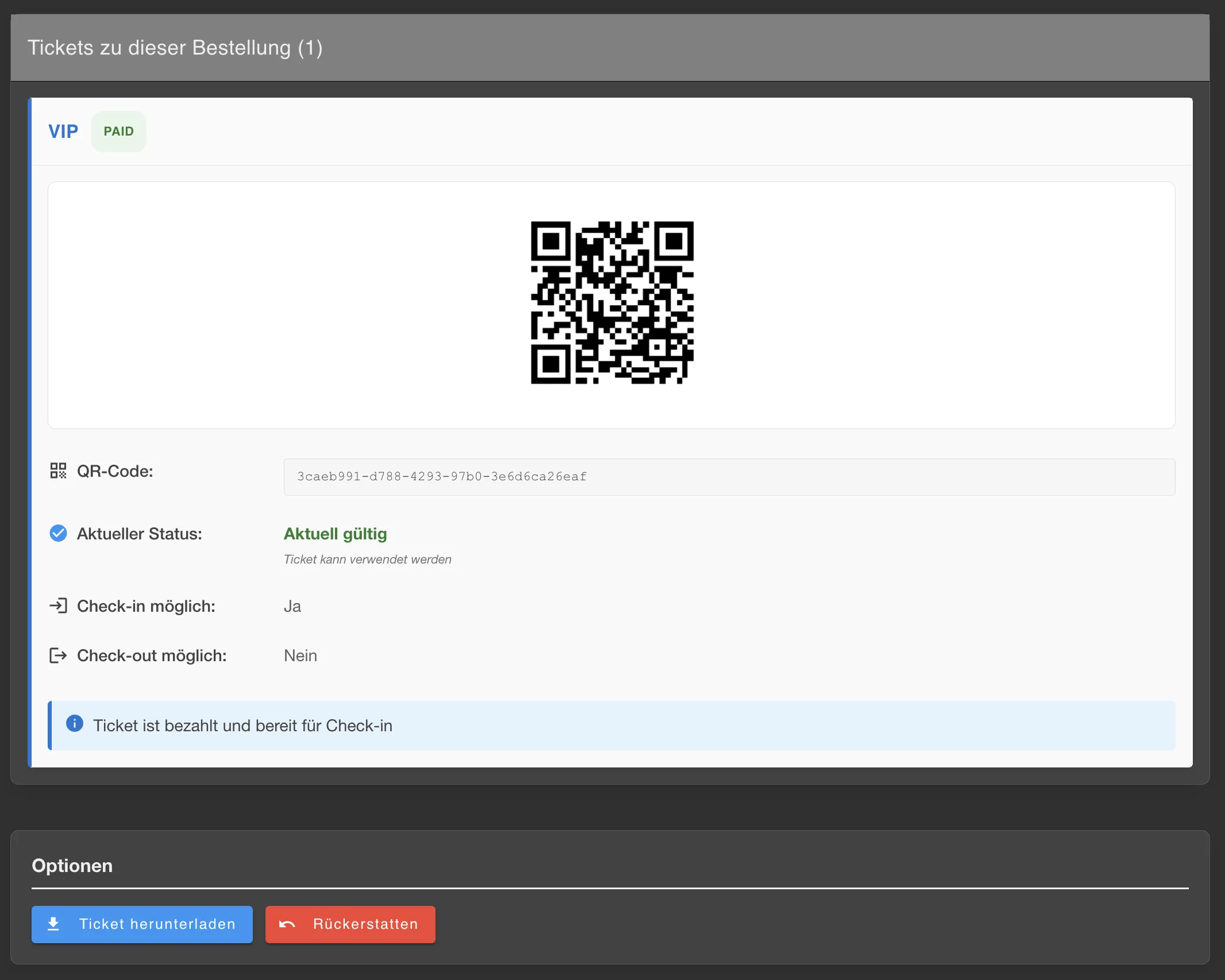Click the QR-Code grid icon
Screen dimensions: 1225x980
58,471
